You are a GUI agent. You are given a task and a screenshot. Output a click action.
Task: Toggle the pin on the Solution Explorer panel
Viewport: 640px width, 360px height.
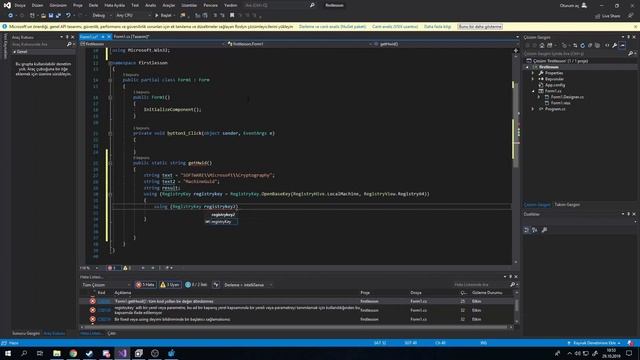coord(629,37)
